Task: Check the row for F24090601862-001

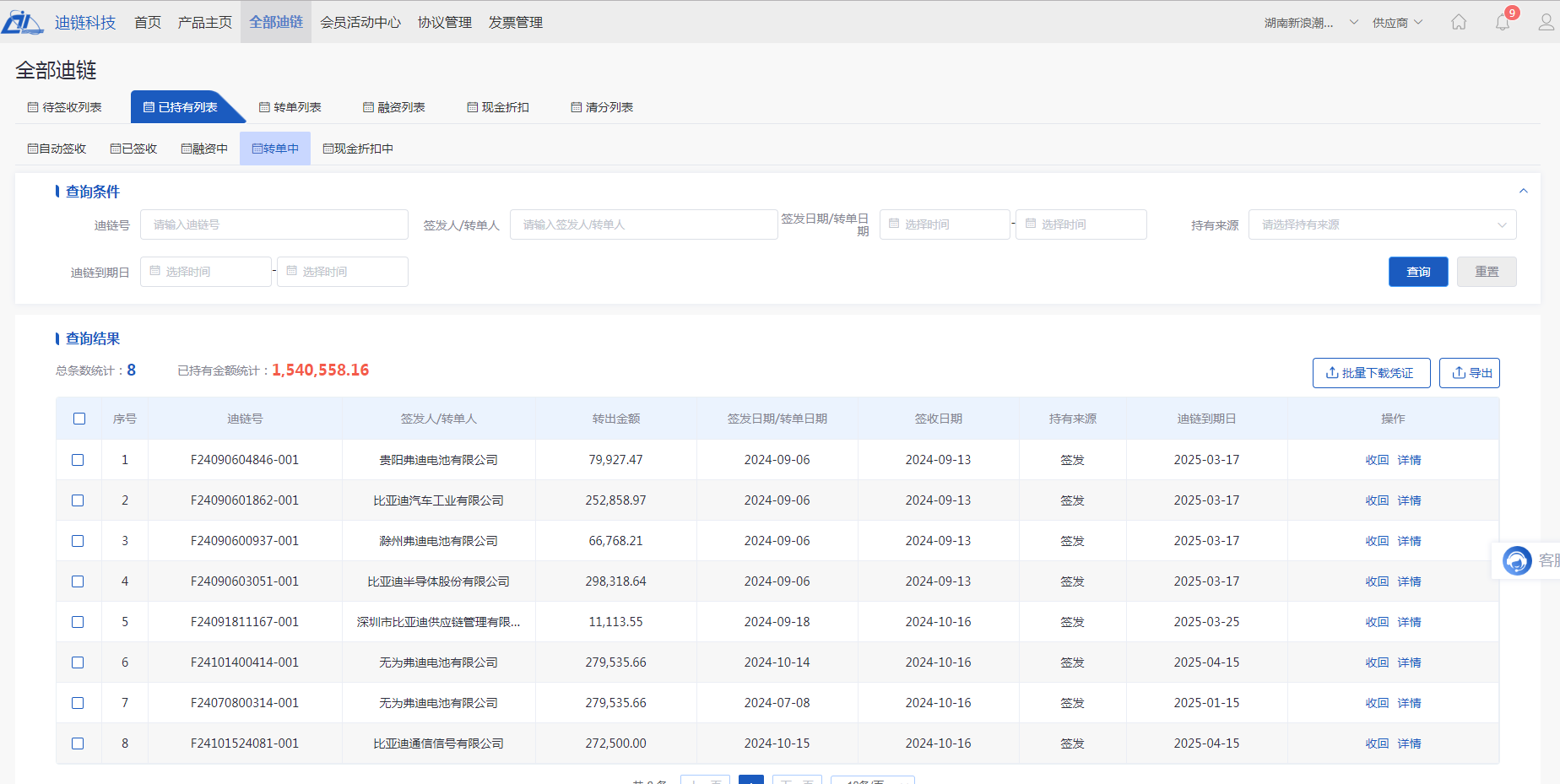Action: pyautogui.click(x=78, y=500)
